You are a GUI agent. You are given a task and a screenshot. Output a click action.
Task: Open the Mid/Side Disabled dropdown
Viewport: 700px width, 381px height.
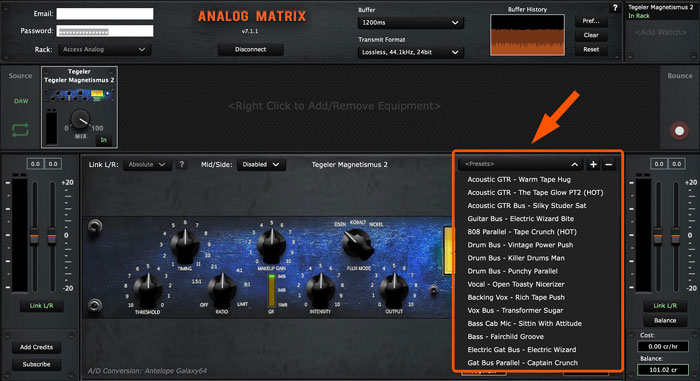[x=261, y=164]
